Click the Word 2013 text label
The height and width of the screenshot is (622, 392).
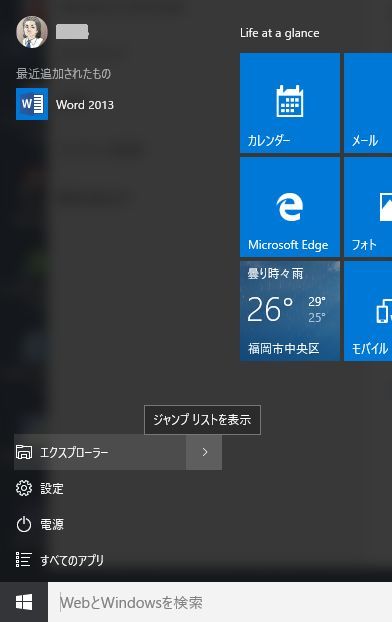coord(85,105)
